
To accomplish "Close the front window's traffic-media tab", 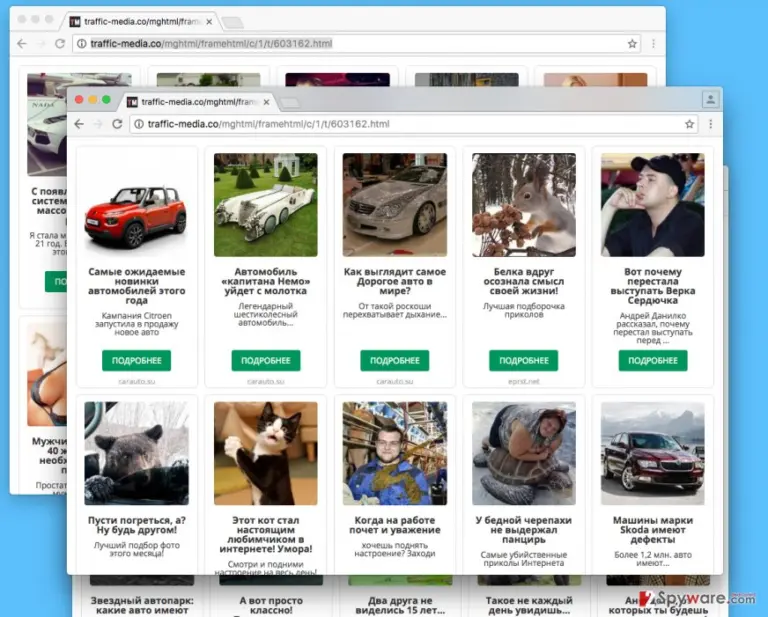I will 266,102.
